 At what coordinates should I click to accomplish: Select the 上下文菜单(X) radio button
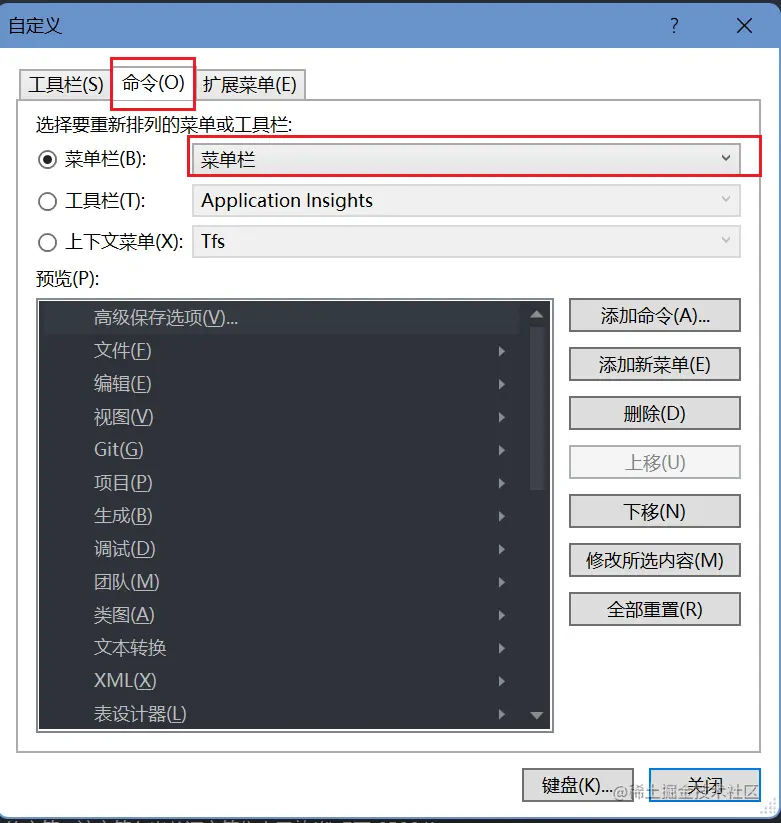tap(47, 242)
